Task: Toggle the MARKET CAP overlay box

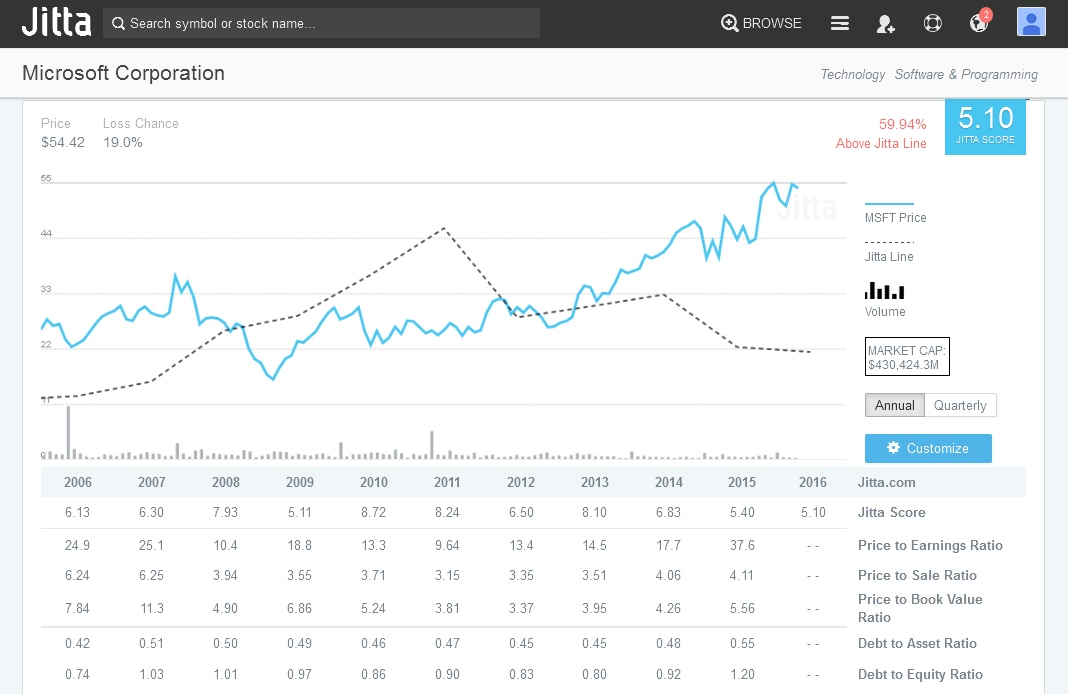Action: 907,356
